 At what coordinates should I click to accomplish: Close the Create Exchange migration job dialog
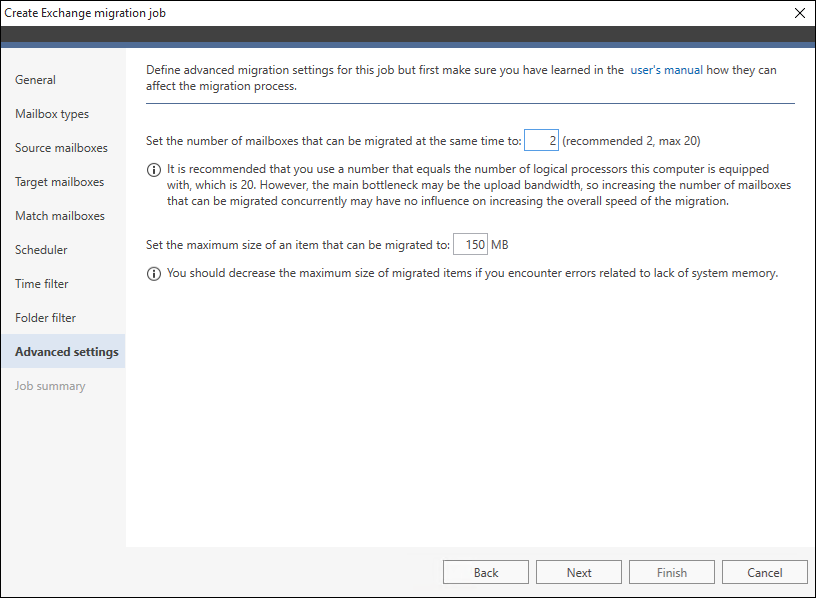(x=800, y=13)
